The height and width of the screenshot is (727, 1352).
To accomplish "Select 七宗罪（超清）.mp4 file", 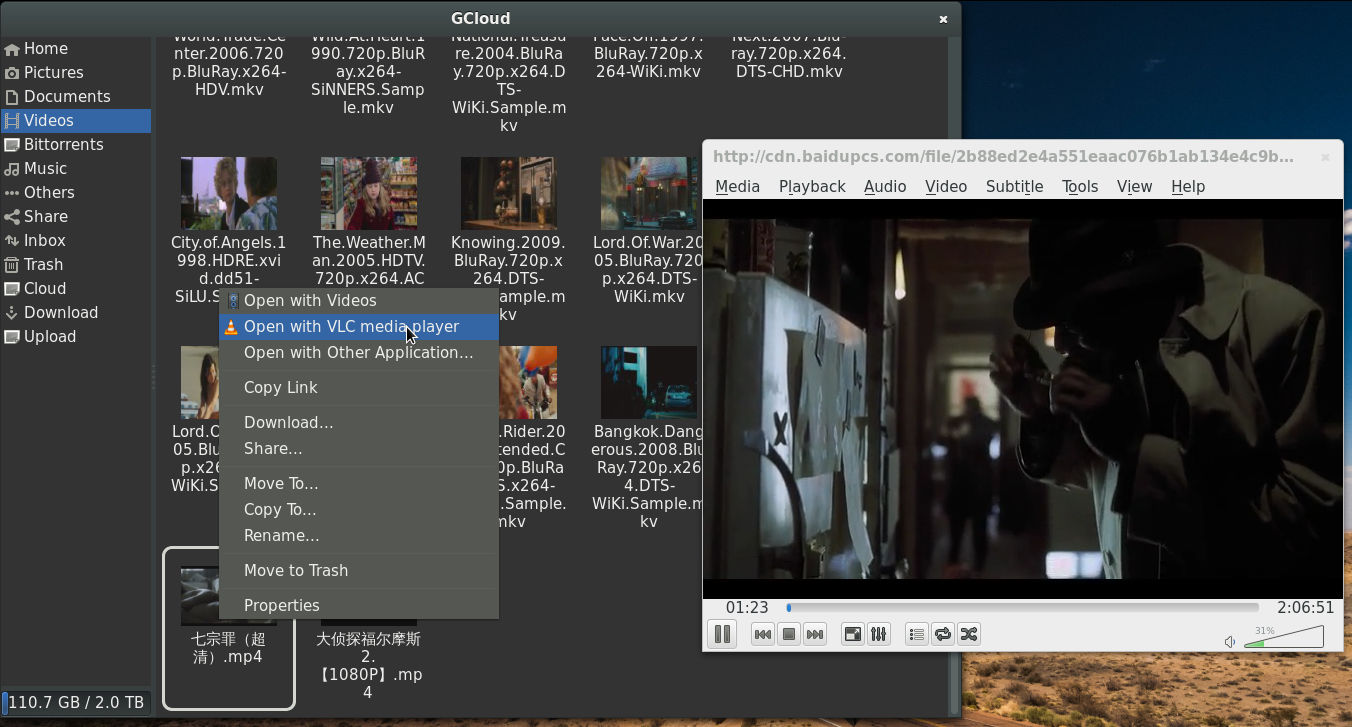I will [228, 628].
